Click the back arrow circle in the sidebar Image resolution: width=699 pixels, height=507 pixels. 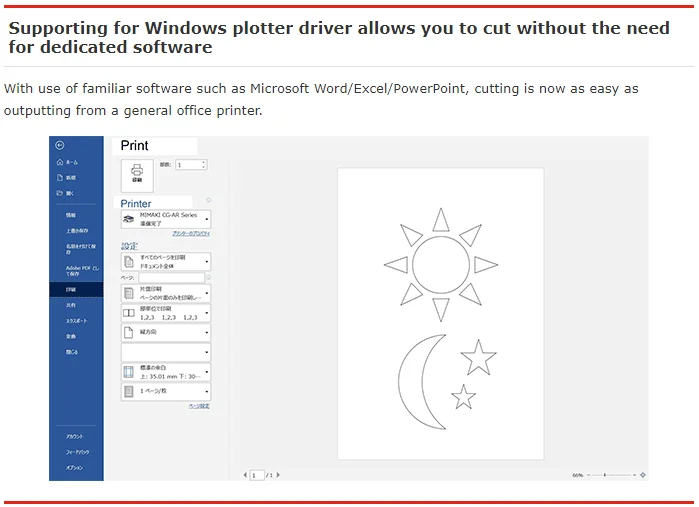[60, 145]
